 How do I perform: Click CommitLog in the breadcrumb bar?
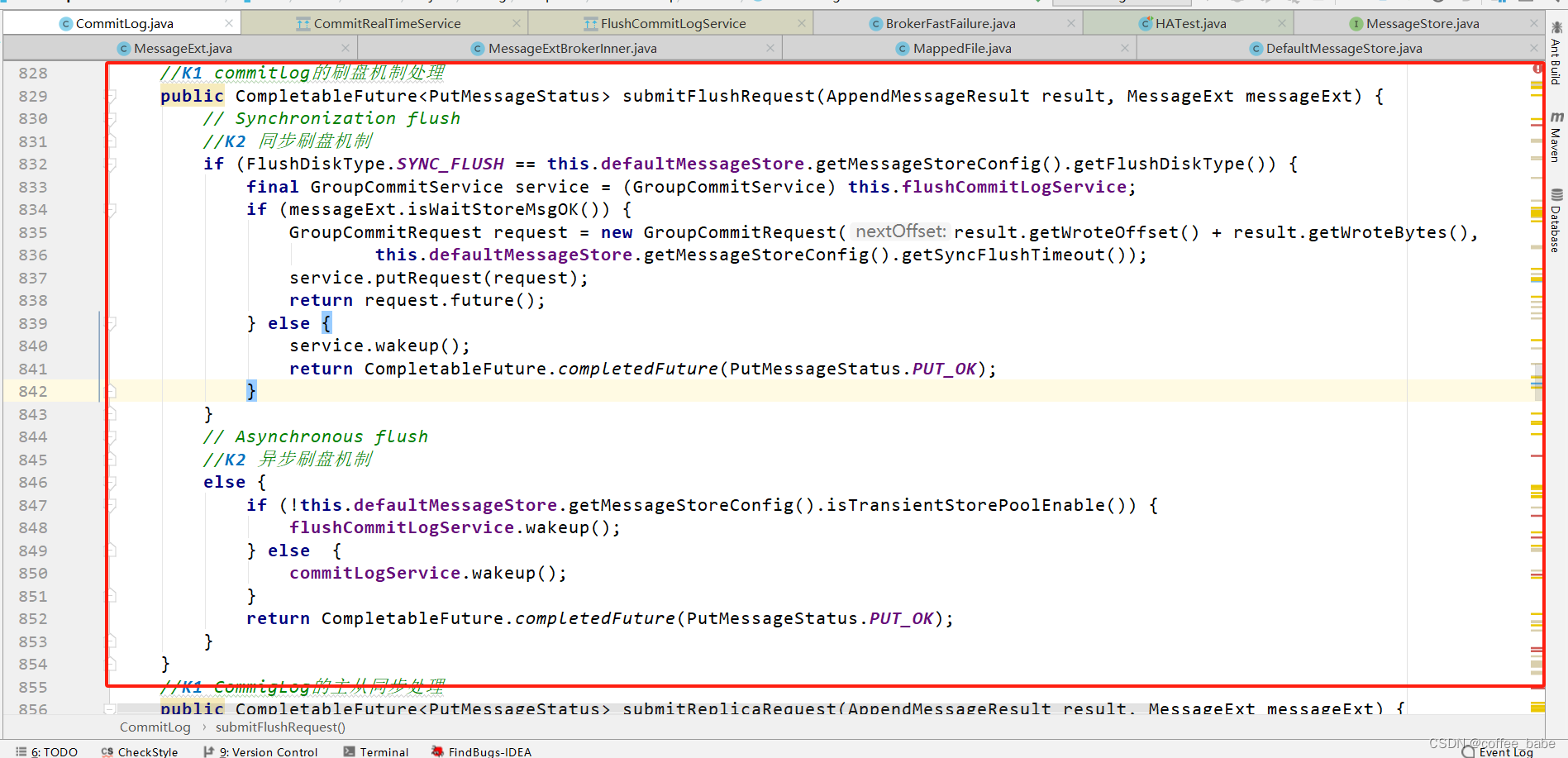155,727
